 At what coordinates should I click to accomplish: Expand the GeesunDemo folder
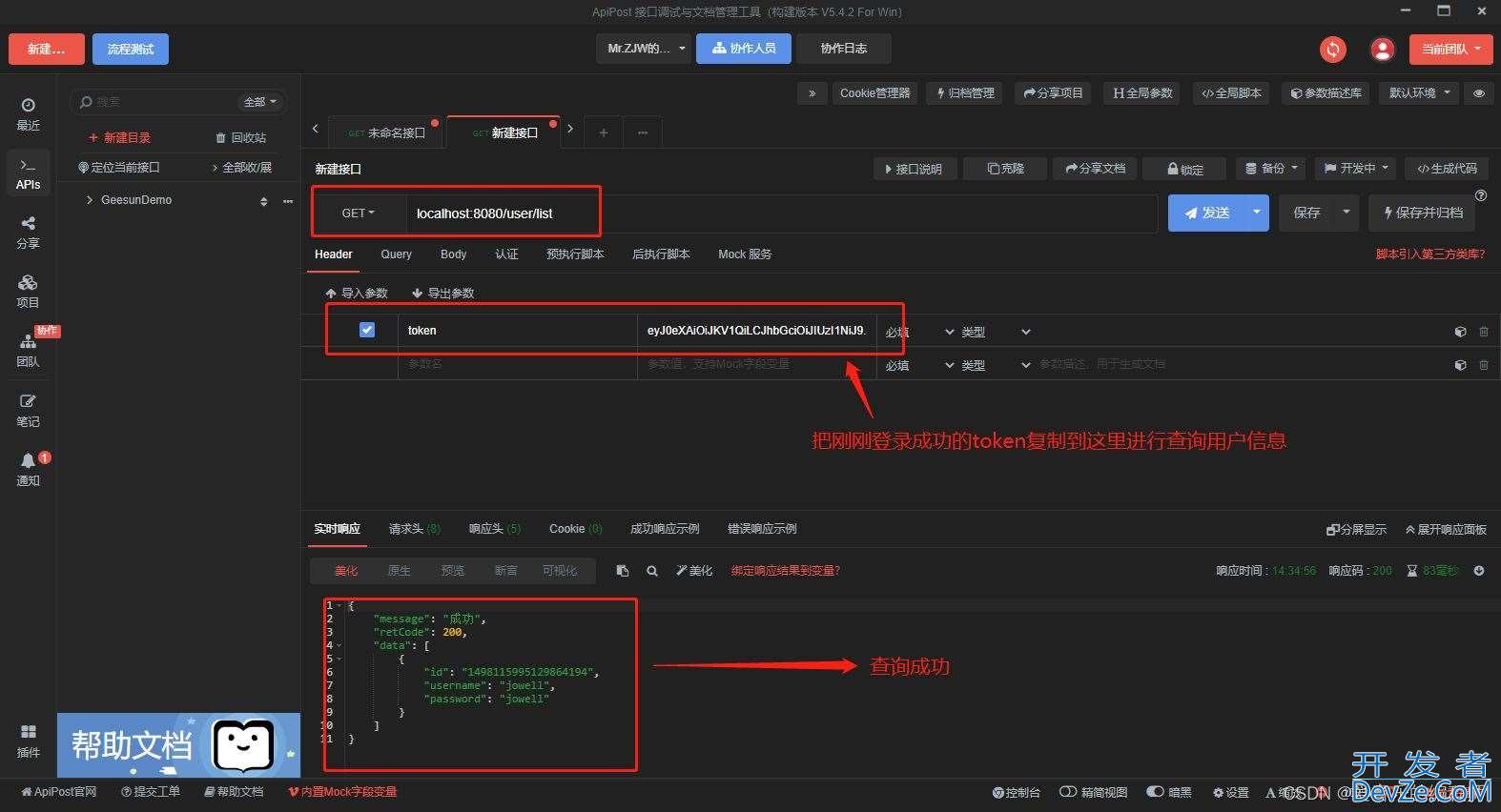90,200
